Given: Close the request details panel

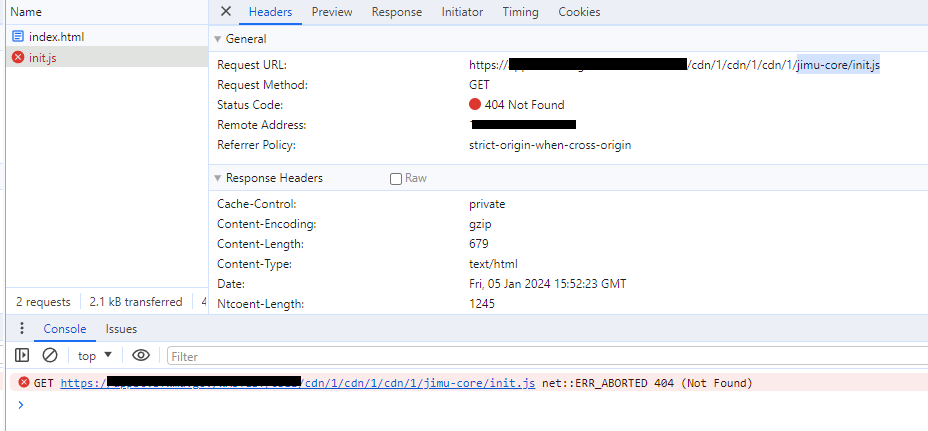Looking at the screenshot, I should (226, 12).
